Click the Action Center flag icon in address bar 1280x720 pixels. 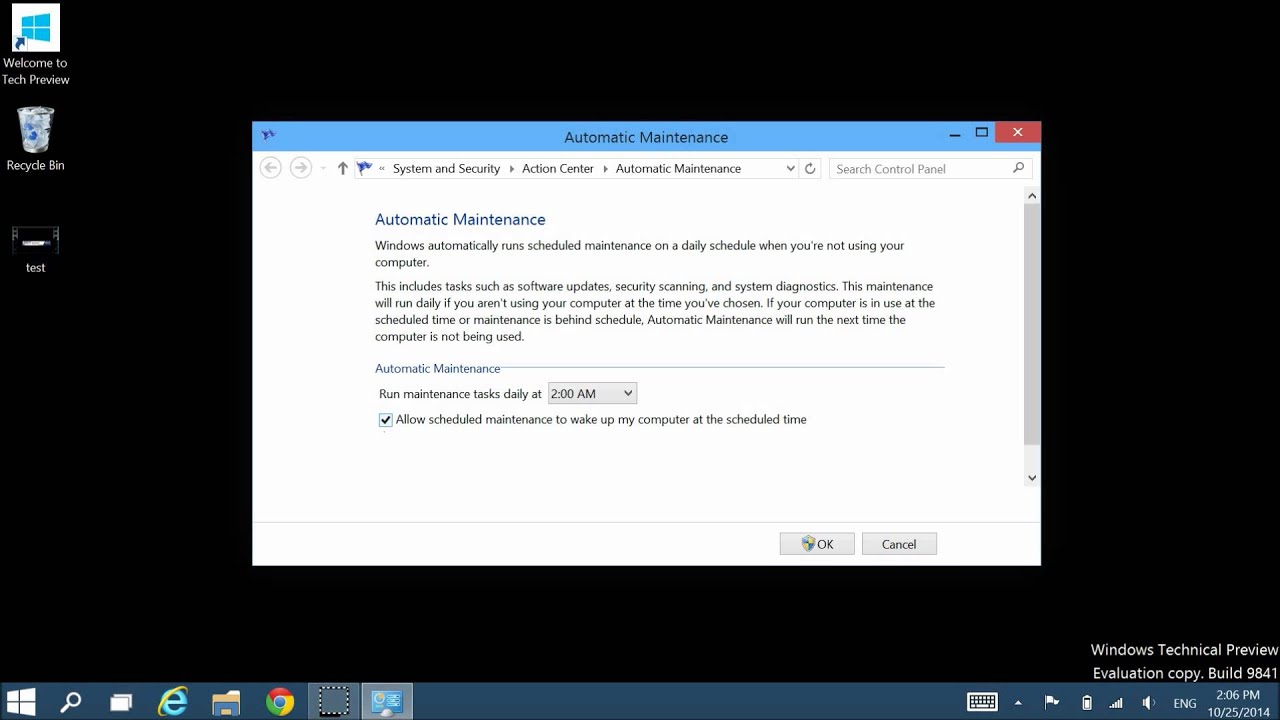(364, 168)
